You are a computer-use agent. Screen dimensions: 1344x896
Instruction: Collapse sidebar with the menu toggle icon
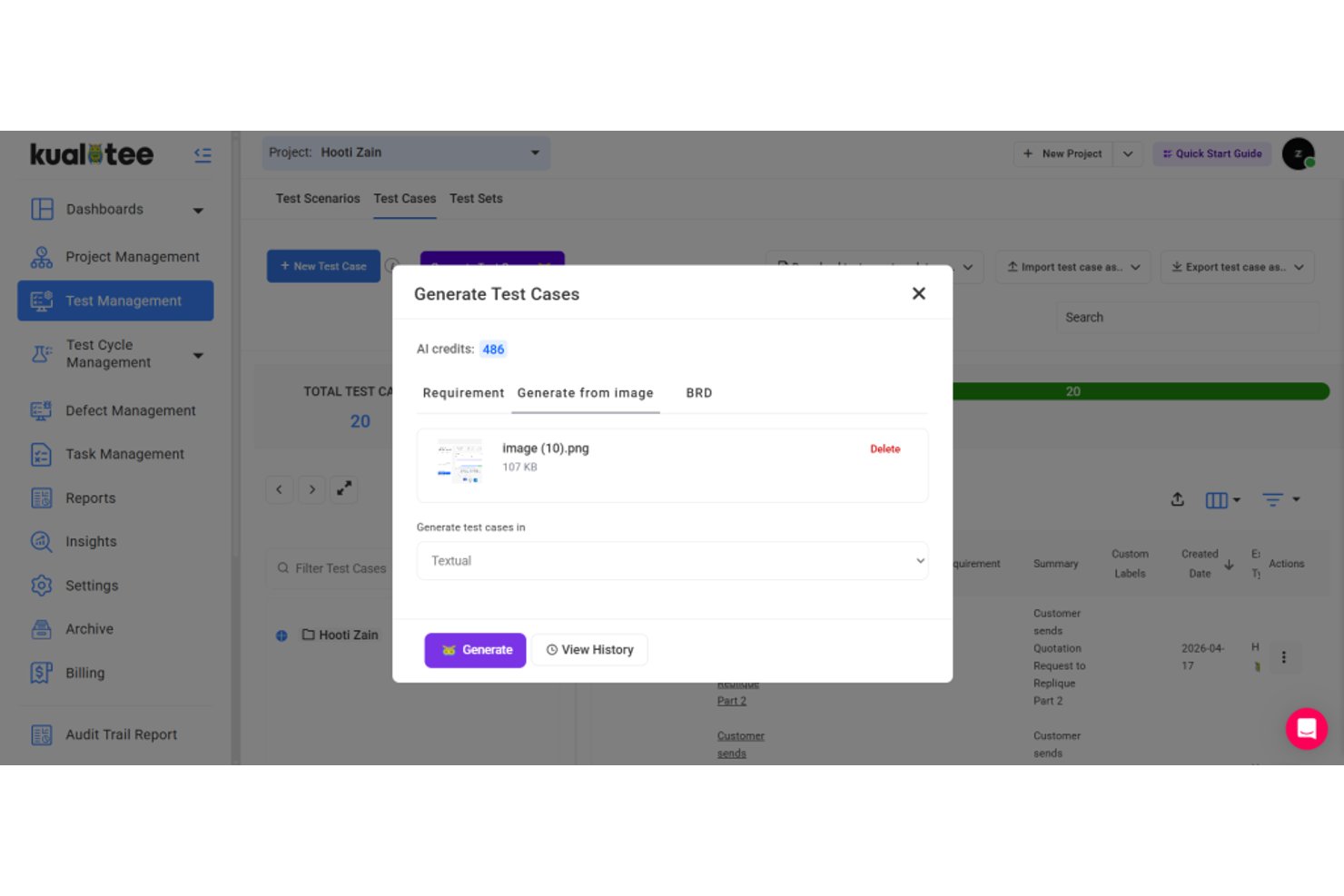pyautogui.click(x=203, y=155)
